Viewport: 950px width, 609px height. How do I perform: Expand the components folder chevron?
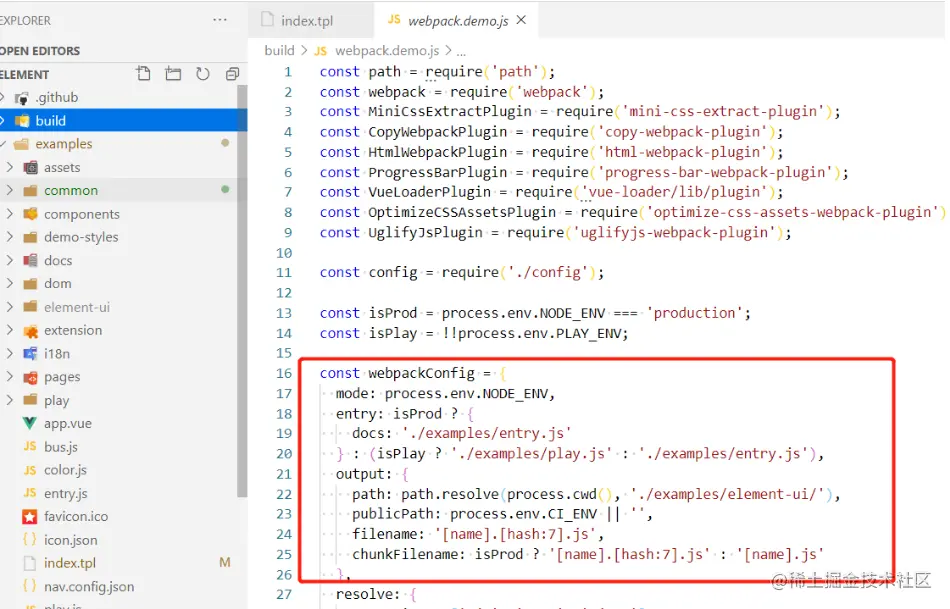[x=9, y=213]
